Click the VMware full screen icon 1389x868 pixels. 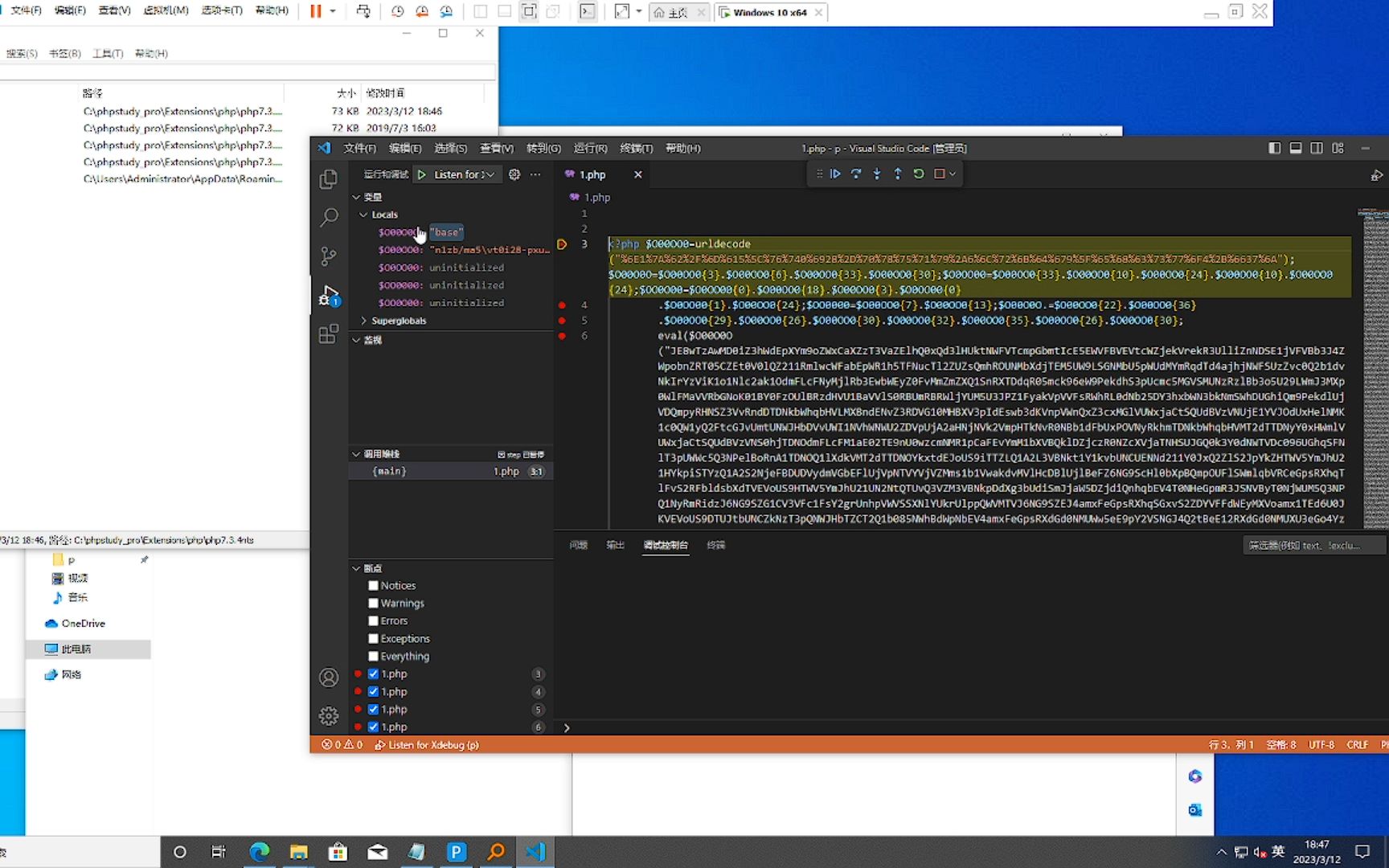(529, 11)
